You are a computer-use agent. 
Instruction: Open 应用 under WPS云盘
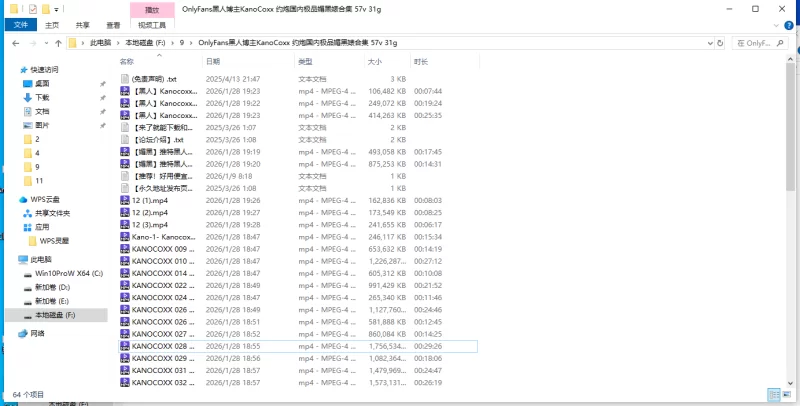(42, 227)
